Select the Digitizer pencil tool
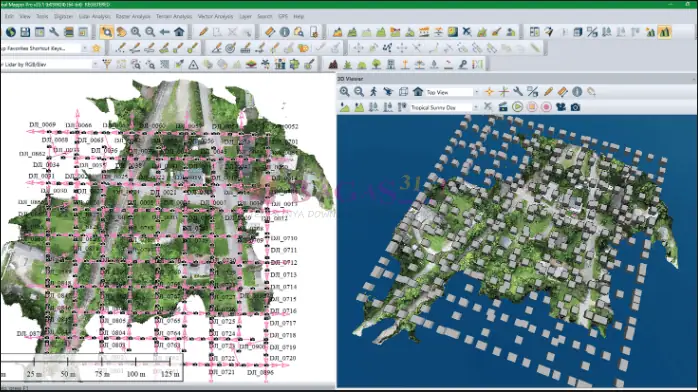 pos(203,32)
